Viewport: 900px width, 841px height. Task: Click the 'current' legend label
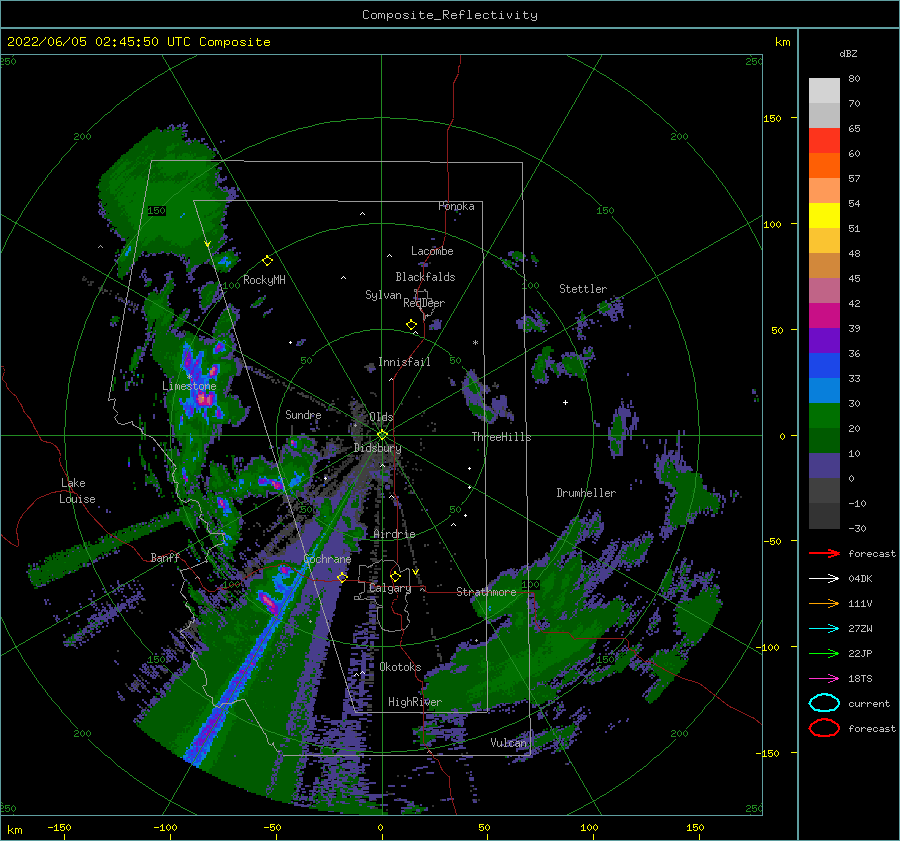point(869,703)
